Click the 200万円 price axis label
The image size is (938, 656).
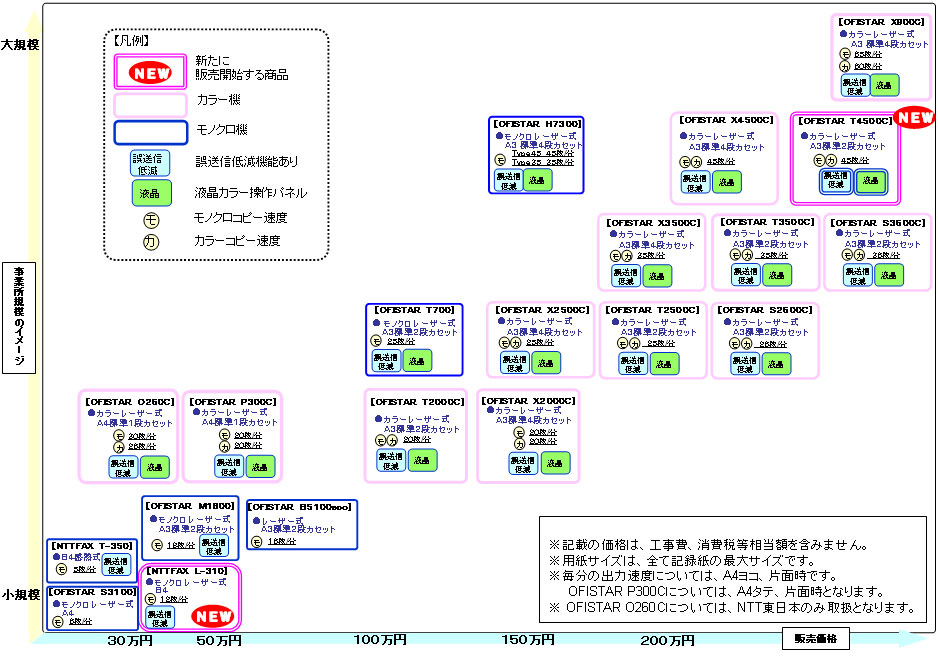coord(667,641)
